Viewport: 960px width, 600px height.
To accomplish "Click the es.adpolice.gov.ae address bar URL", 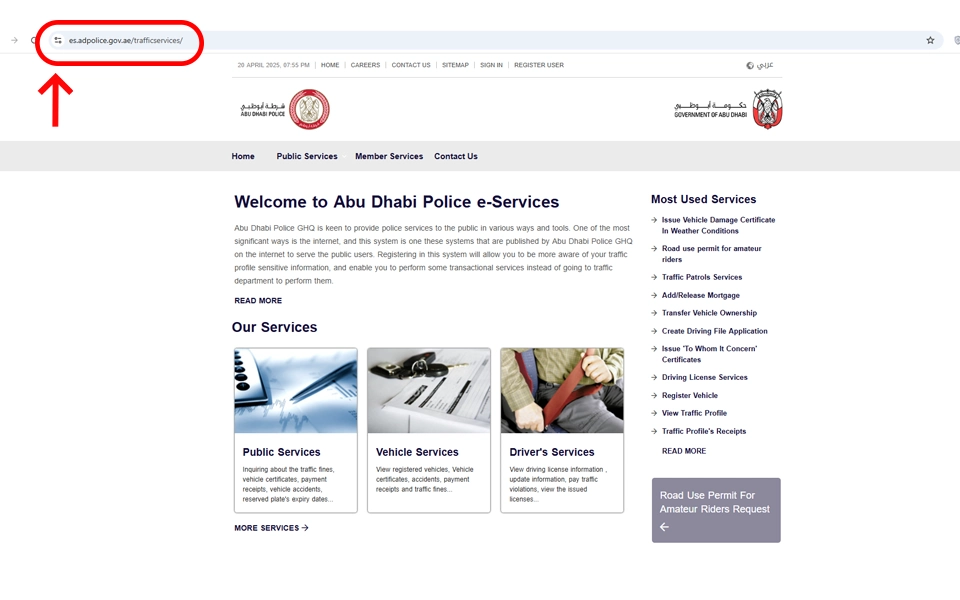I will point(126,40).
